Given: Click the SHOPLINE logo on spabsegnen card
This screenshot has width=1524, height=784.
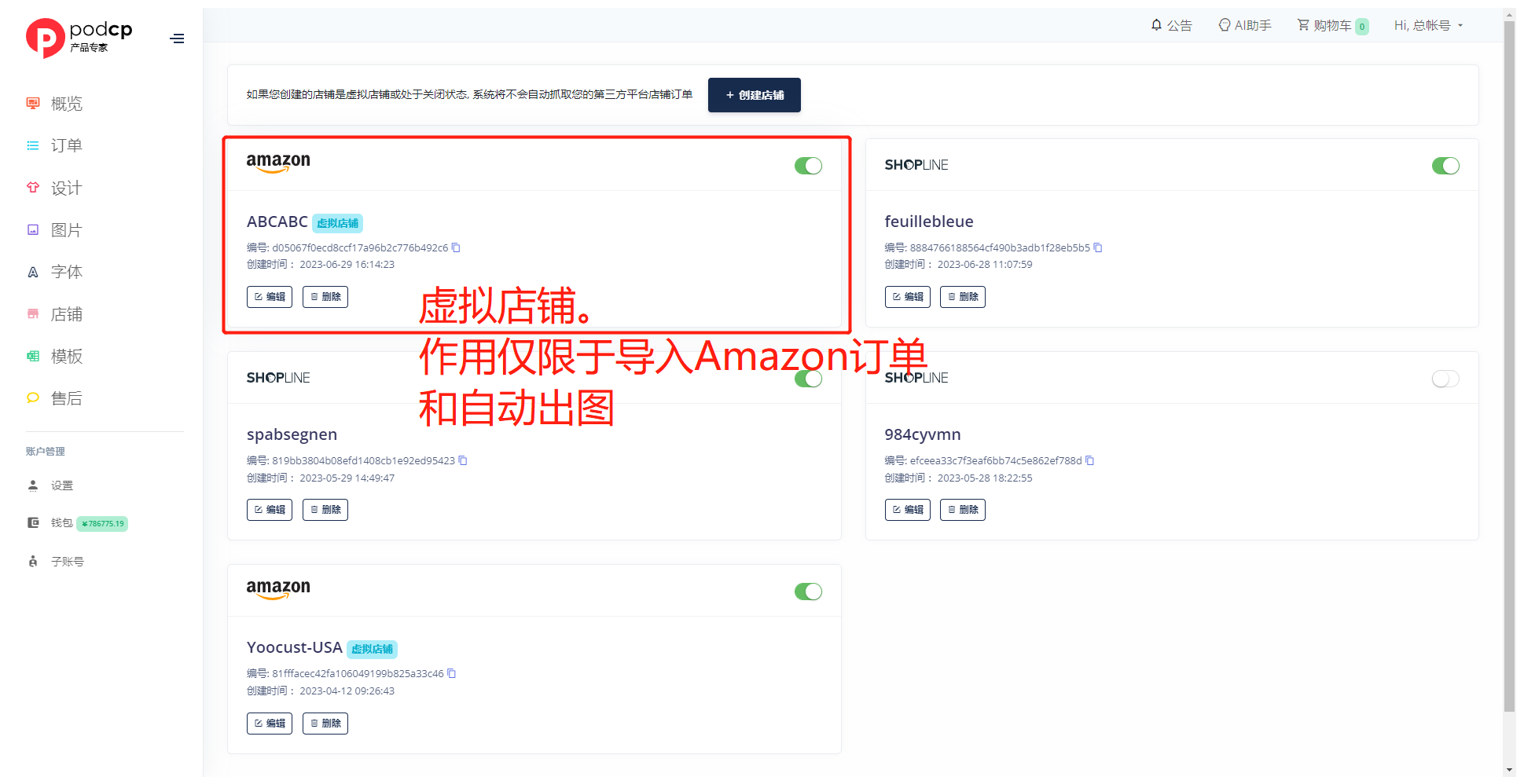Looking at the screenshot, I should (x=278, y=378).
